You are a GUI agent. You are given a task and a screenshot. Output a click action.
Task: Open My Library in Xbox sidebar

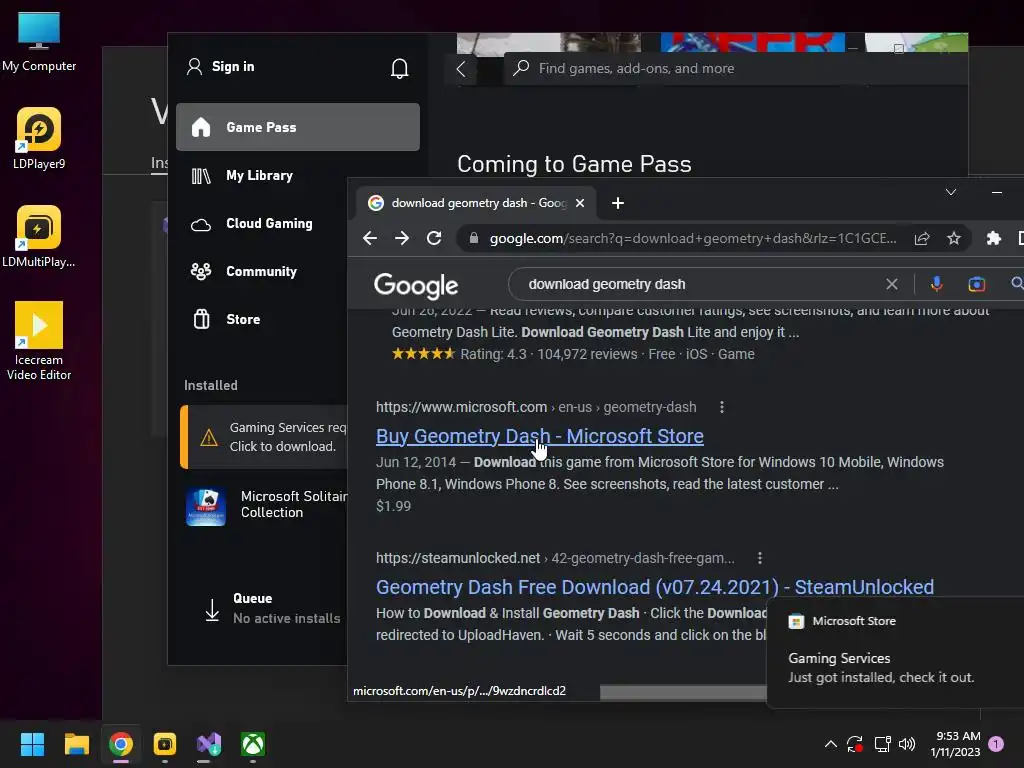[x=259, y=175]
